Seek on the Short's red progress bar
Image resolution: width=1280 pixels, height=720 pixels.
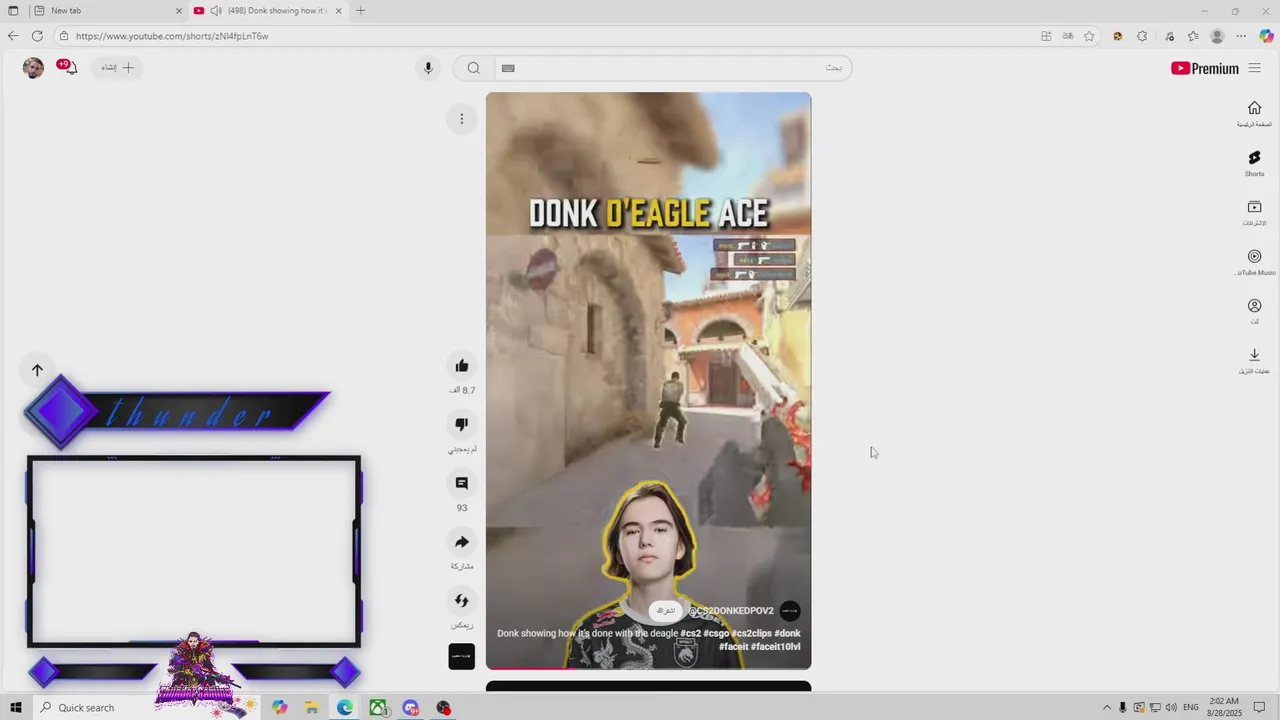[x=648, y=668]
